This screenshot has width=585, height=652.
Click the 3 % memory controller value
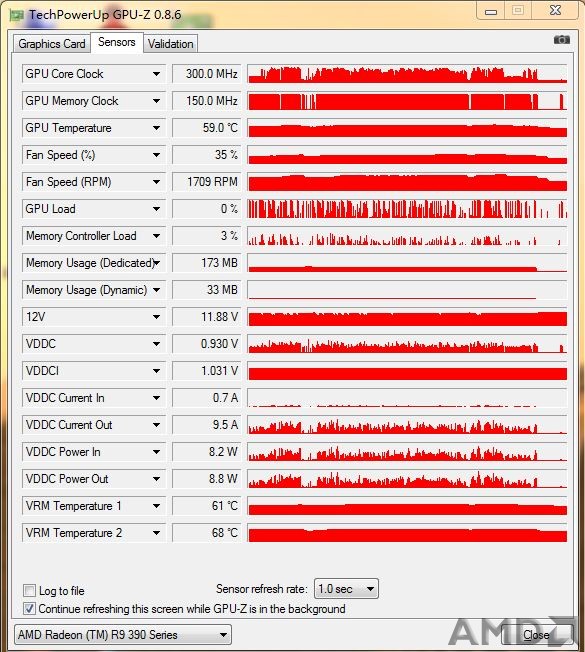click(x=207, y=236)
